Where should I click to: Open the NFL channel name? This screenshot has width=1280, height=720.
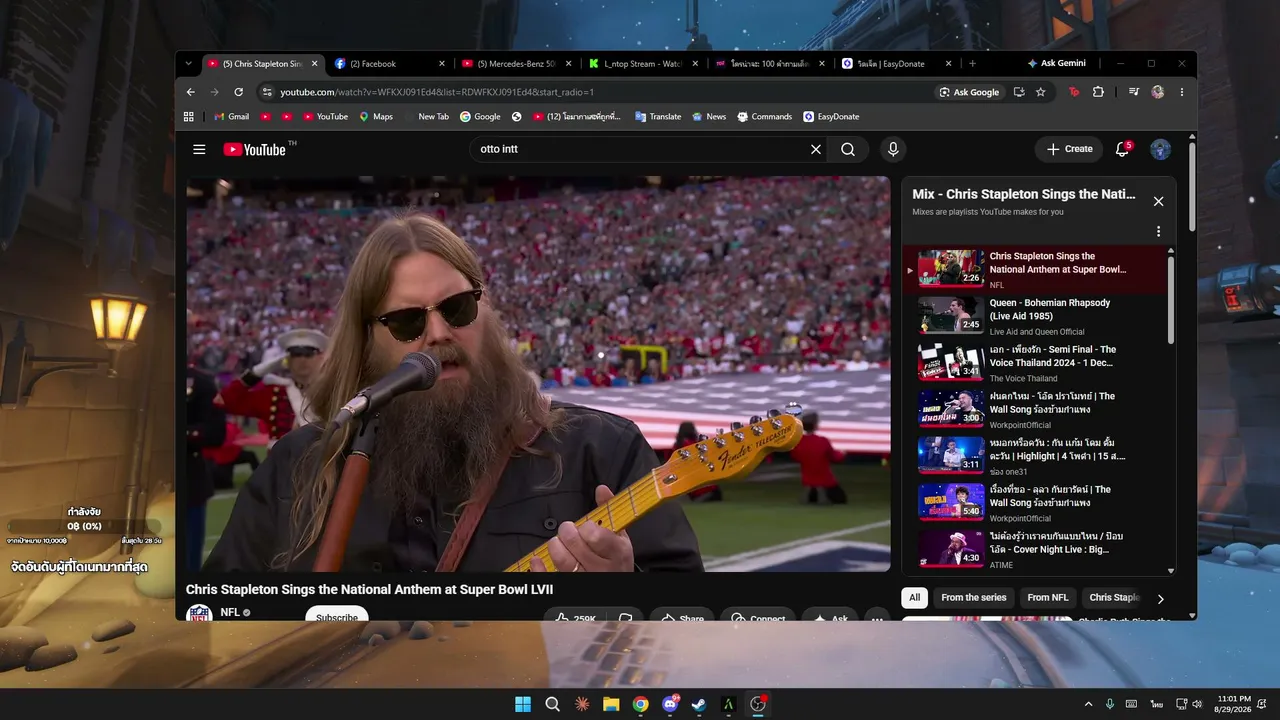230,612
